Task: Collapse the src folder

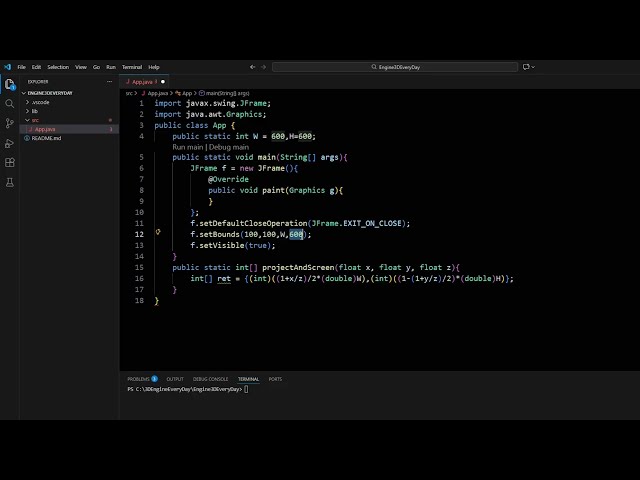Action: [x=69, y=120]
